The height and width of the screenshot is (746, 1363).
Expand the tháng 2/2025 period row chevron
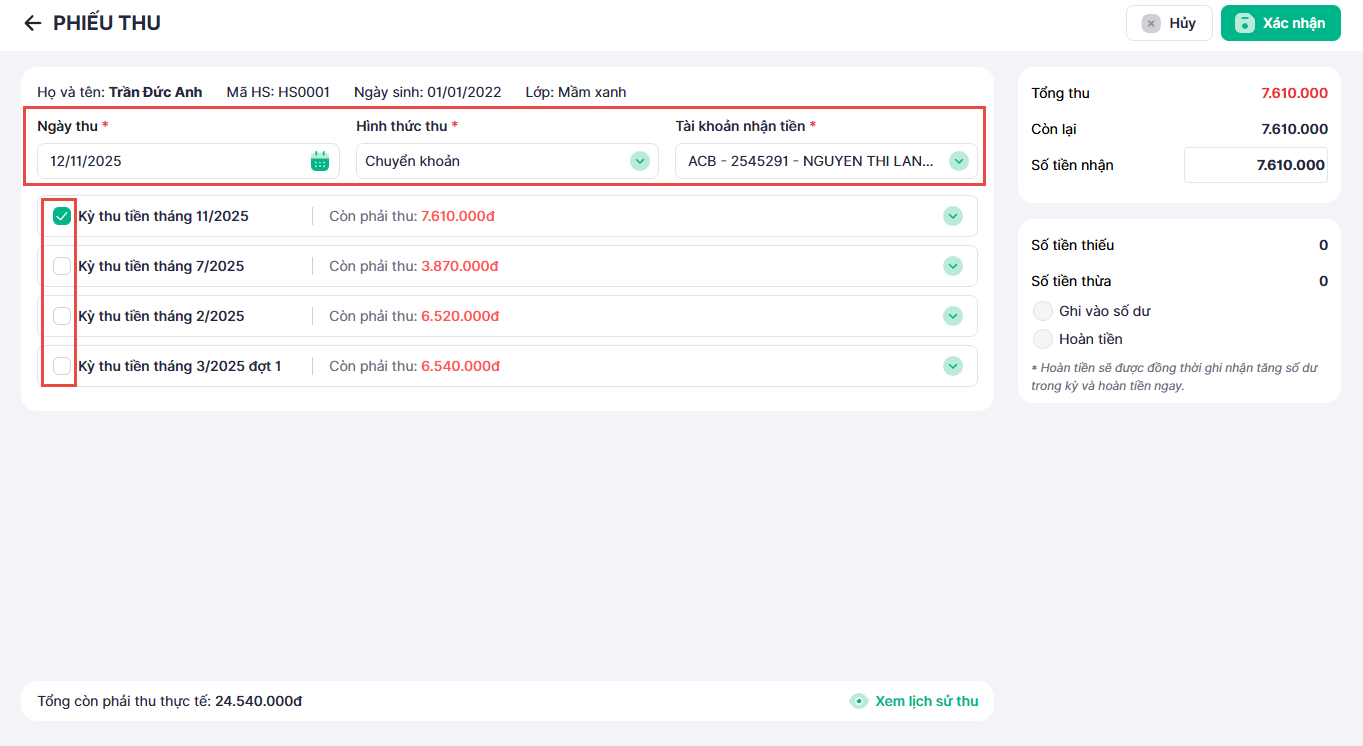[x=952, y=316]
